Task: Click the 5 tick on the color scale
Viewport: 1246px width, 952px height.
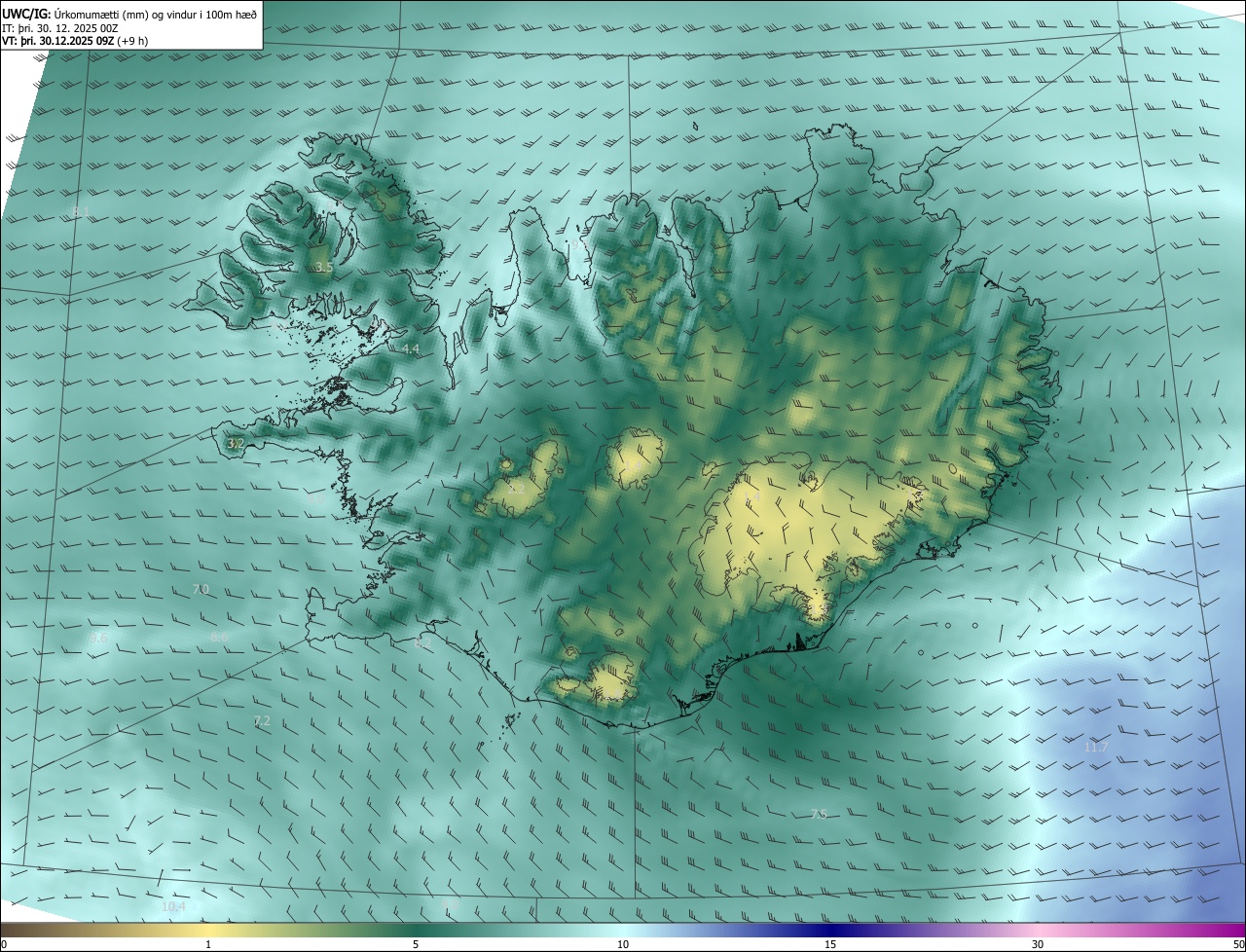Action: point(416,944)
